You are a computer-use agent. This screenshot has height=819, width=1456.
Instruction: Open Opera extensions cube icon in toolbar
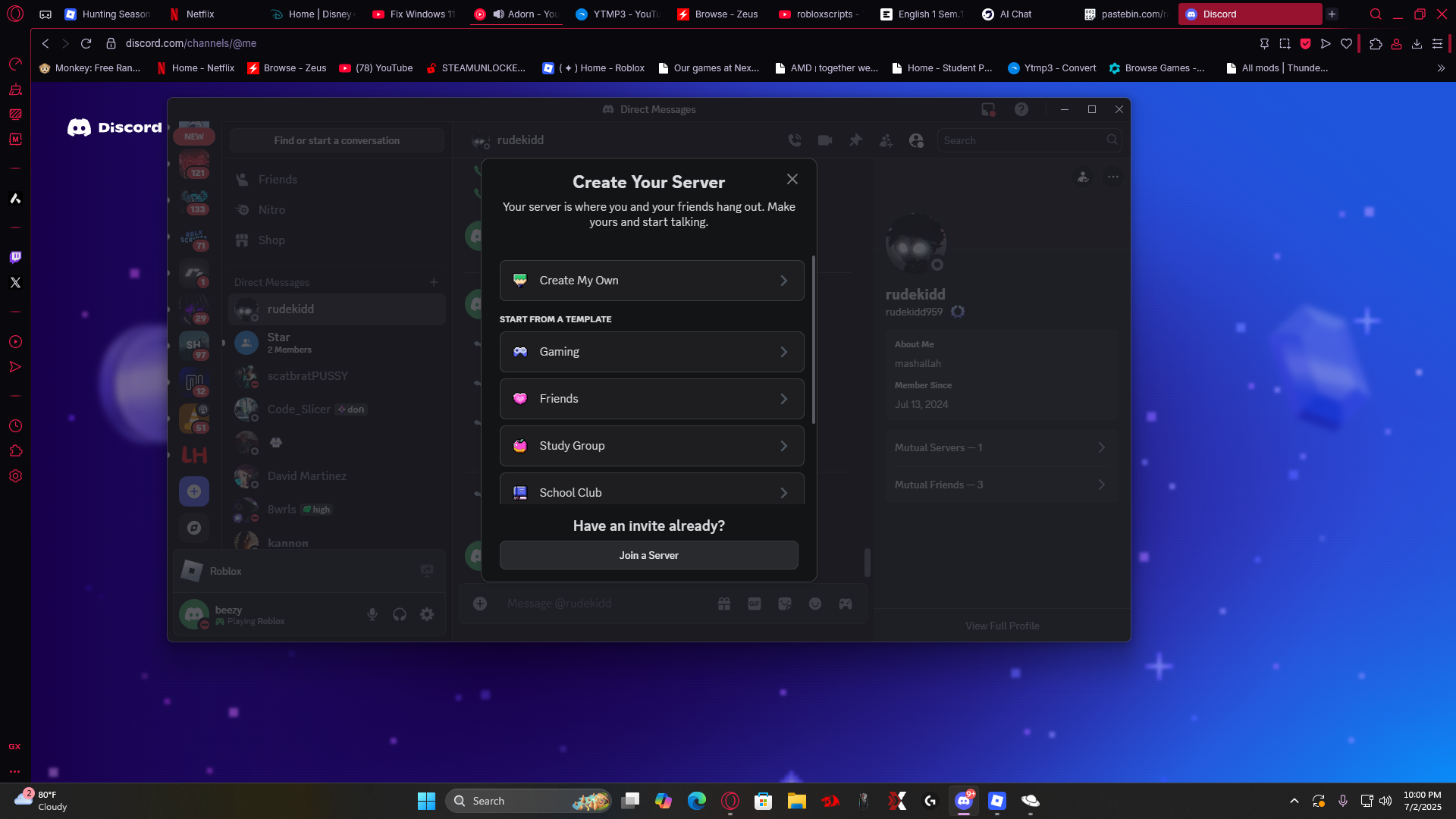point(1376,44)
